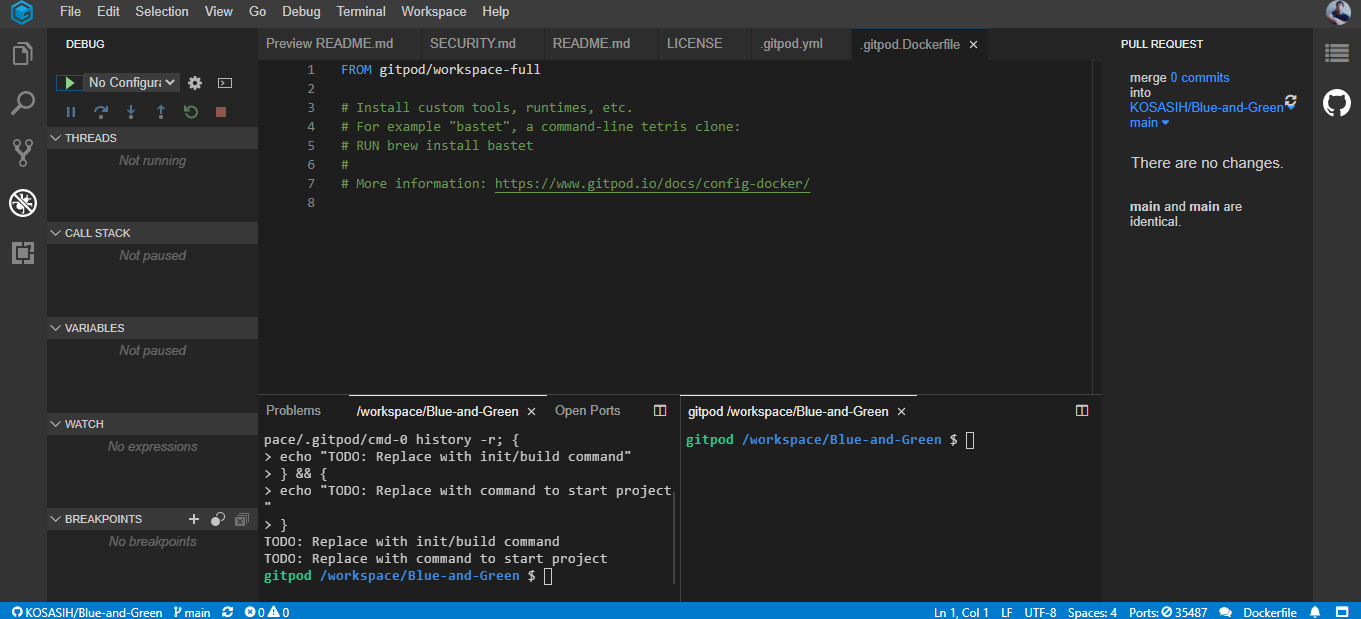Open the debug configuration dropdown
This screenshot has height=619, width=1361.
coord(131,83)
